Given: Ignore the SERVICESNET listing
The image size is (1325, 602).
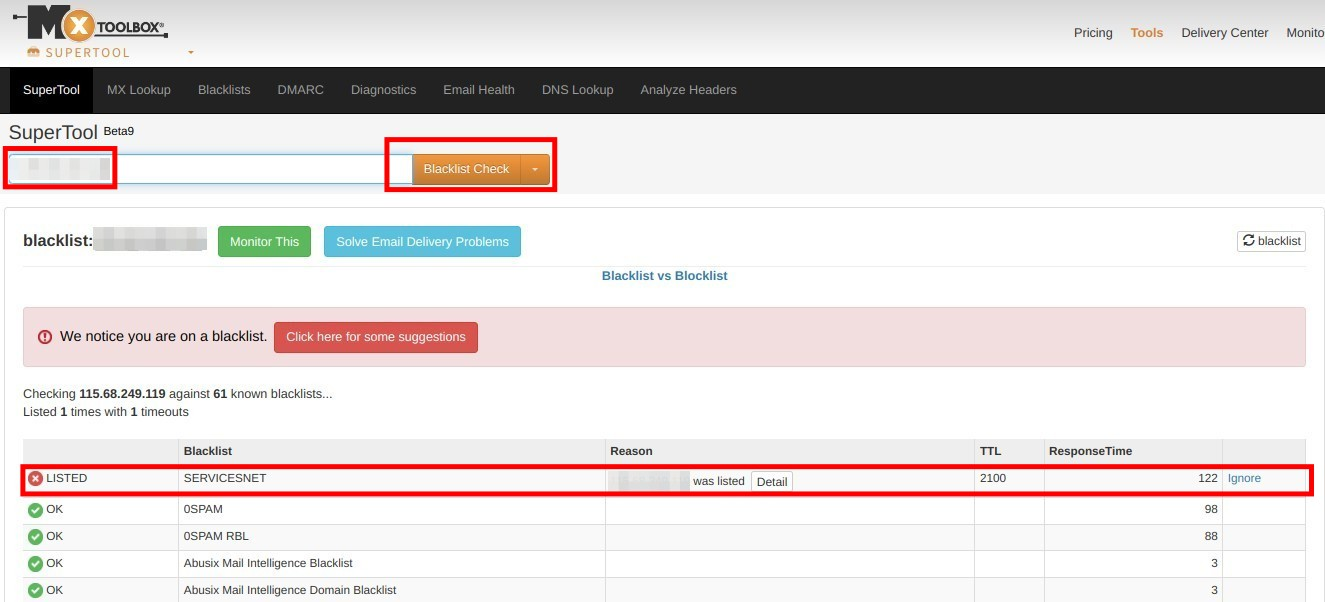Looking at the screenshot, I should coord(1244,478).
